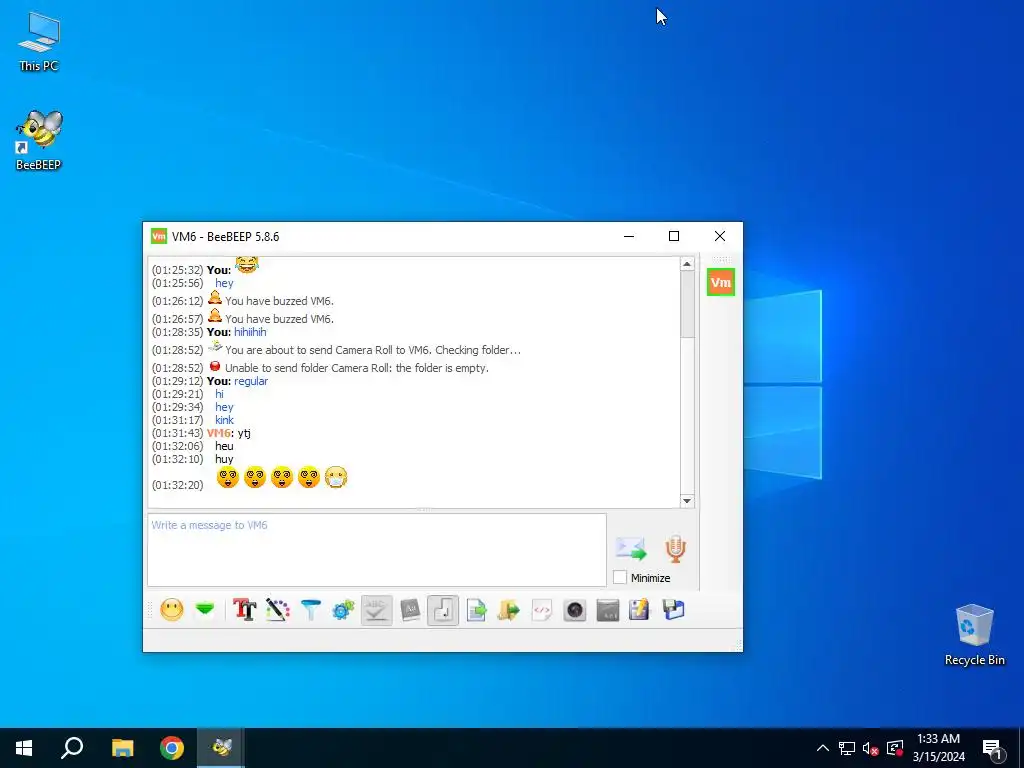Click the message text 'heu'

click(x=224, y=446)
